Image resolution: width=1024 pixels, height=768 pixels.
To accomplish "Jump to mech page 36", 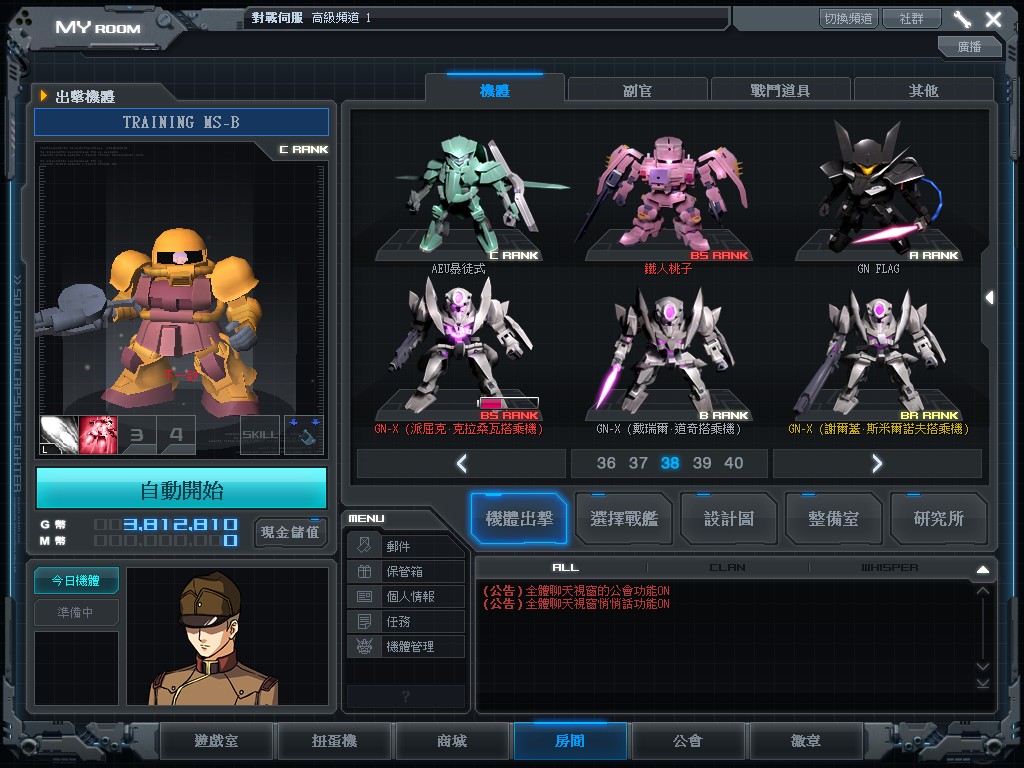I will pos(605,463).
